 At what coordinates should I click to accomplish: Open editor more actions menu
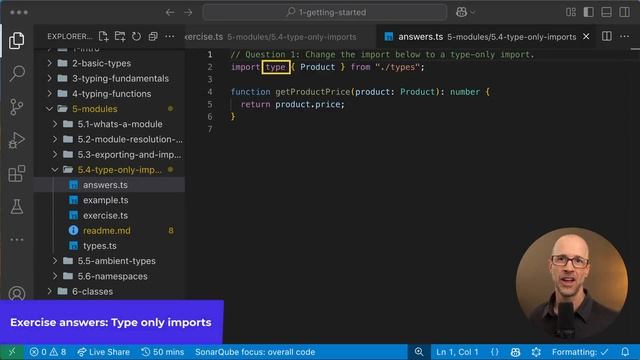pos(624,36)
